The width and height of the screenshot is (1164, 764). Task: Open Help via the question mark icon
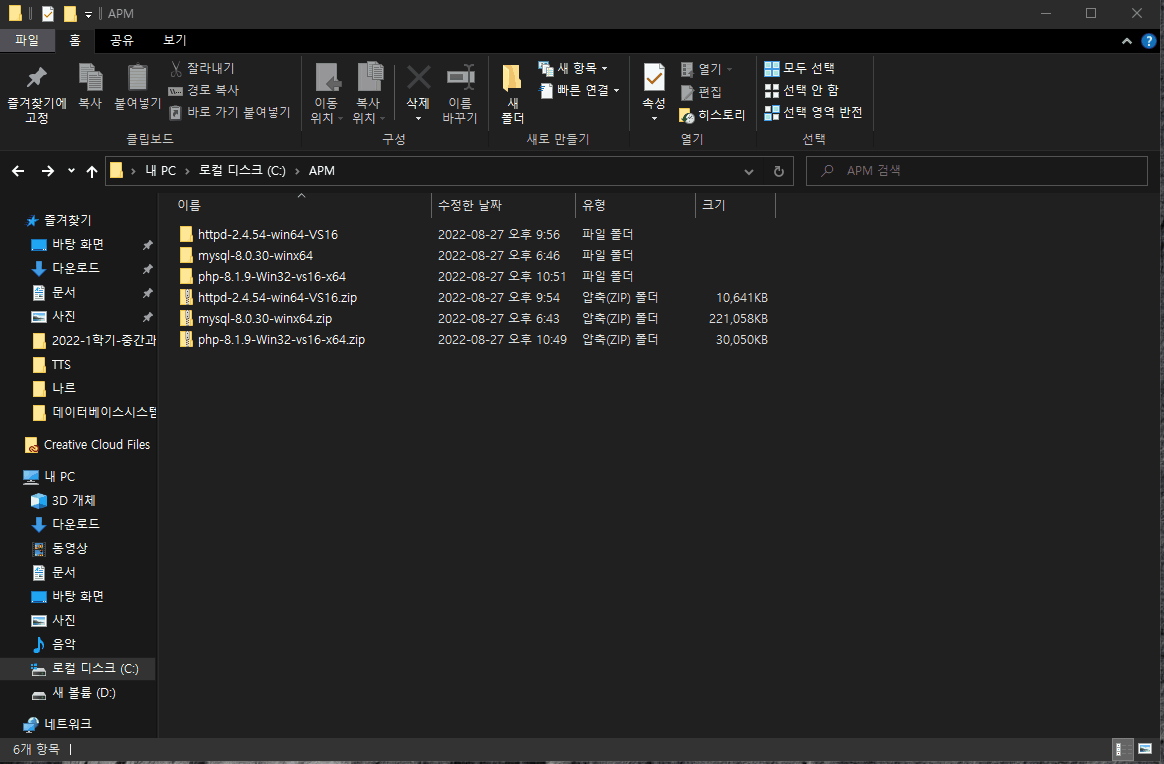click(1148, 42)
